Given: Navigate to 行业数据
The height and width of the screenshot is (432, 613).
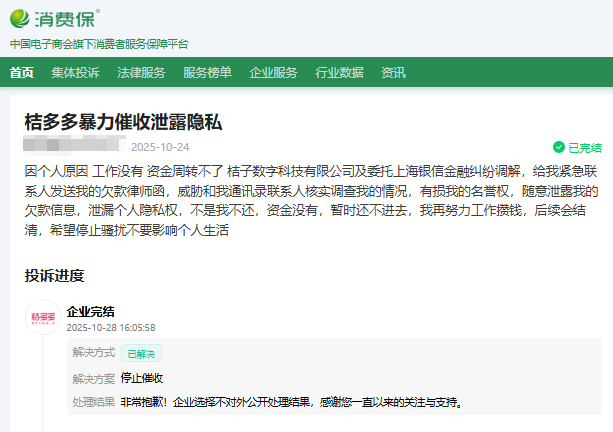Looking at the screenshot, I should pos(339,72).
